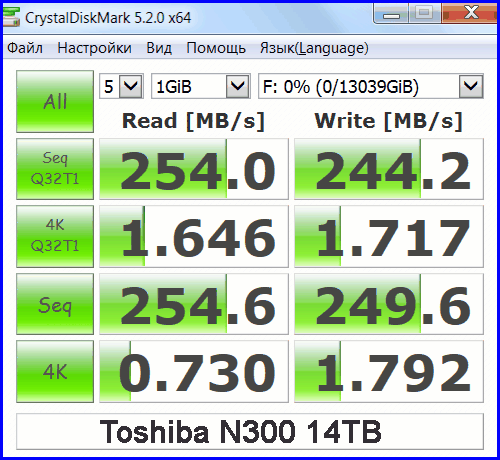Screen dimensions: 500x460
Task: Click the Toshiba N300 14TB comment field
Action: coord(250,432)
